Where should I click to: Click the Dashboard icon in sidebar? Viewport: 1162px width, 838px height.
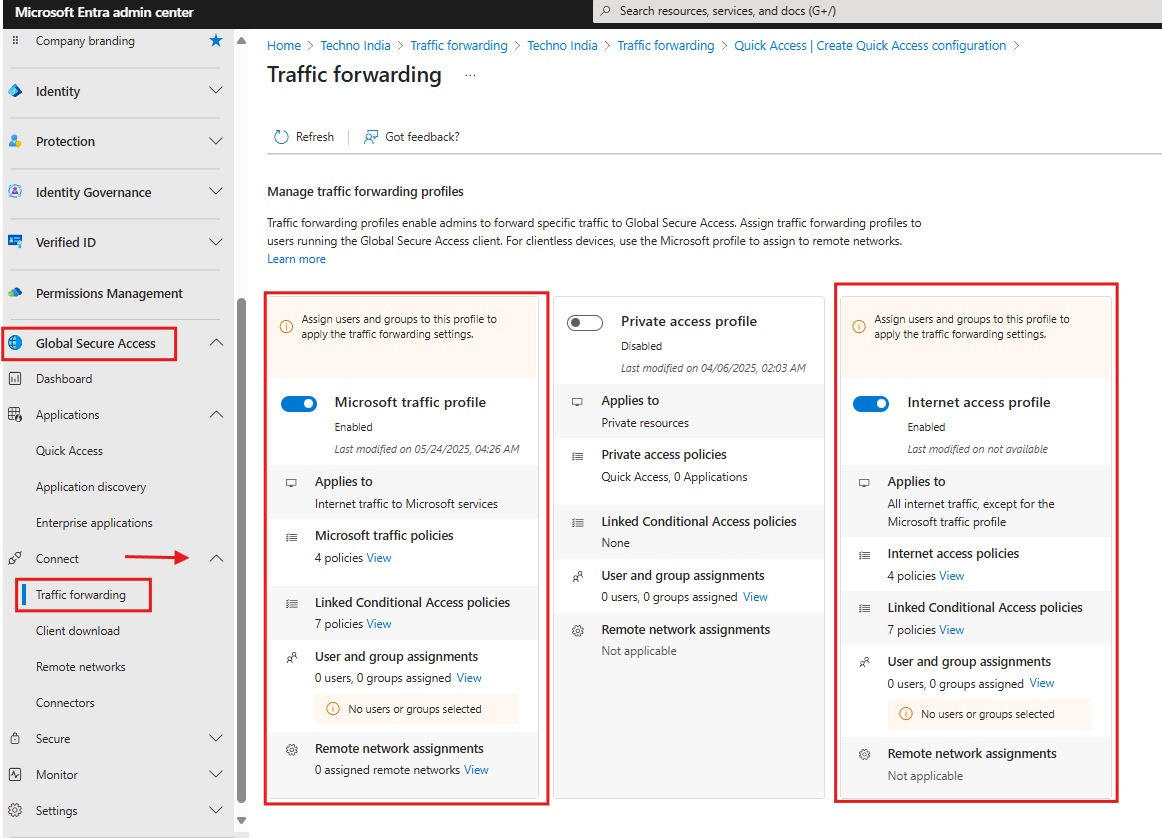(x=15, y=379)
